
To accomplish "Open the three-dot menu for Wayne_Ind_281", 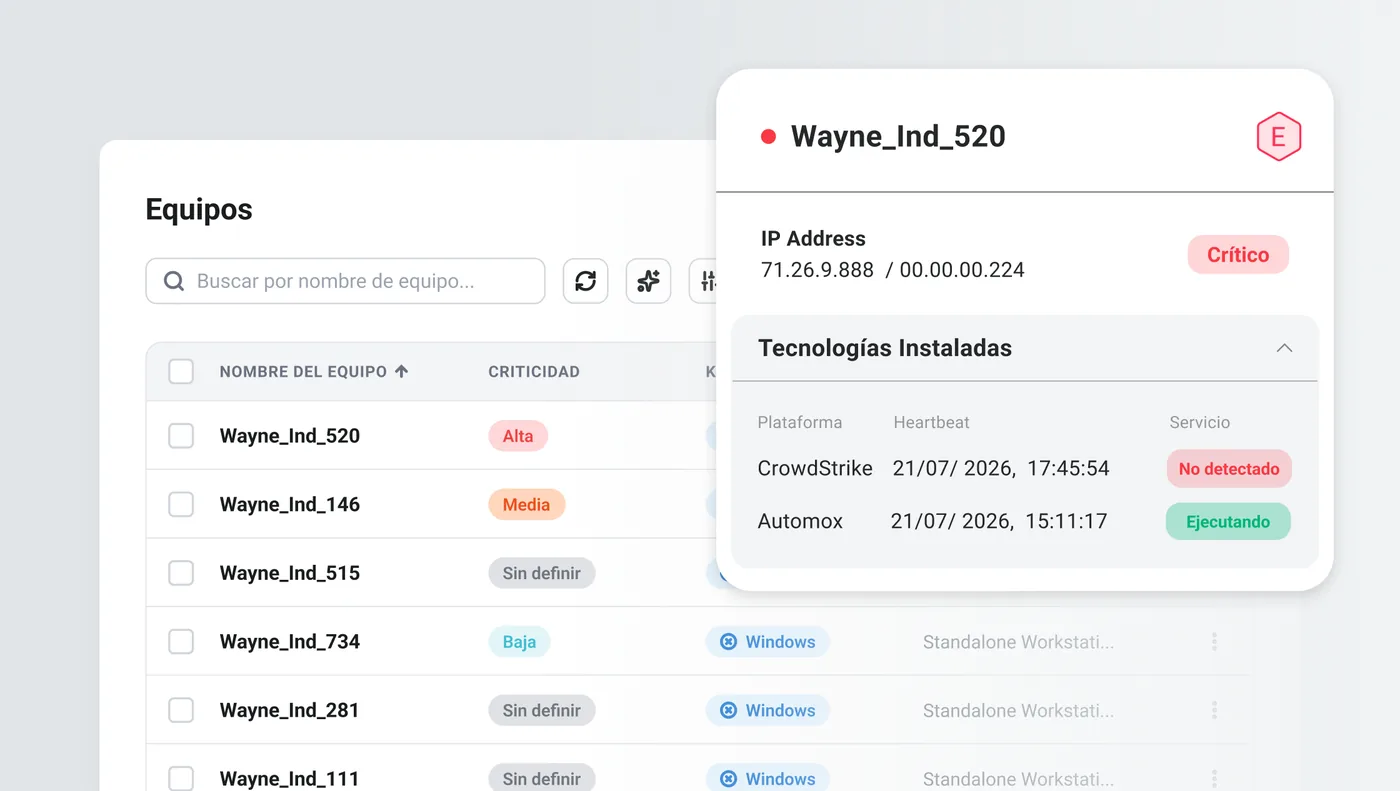I will [x=1214, y=710].
